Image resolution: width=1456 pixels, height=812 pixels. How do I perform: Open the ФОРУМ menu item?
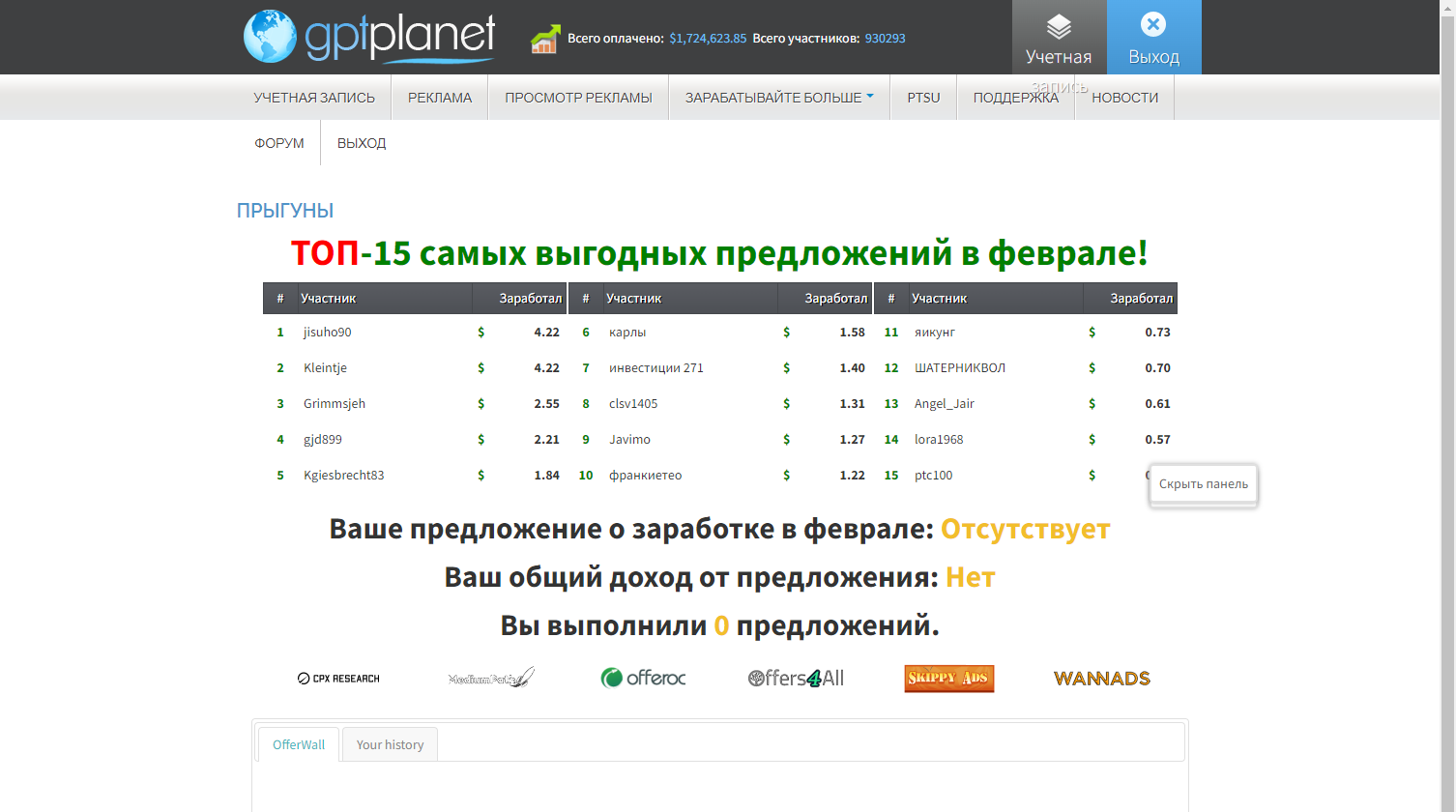point(279,143)
